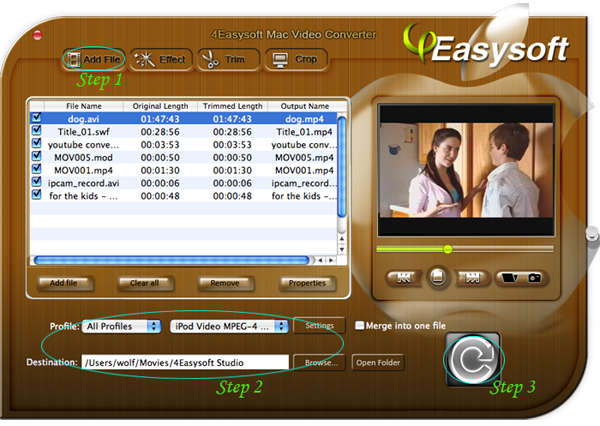Select the Trim scissors tool
600x426 pixels.
(228, 59)
